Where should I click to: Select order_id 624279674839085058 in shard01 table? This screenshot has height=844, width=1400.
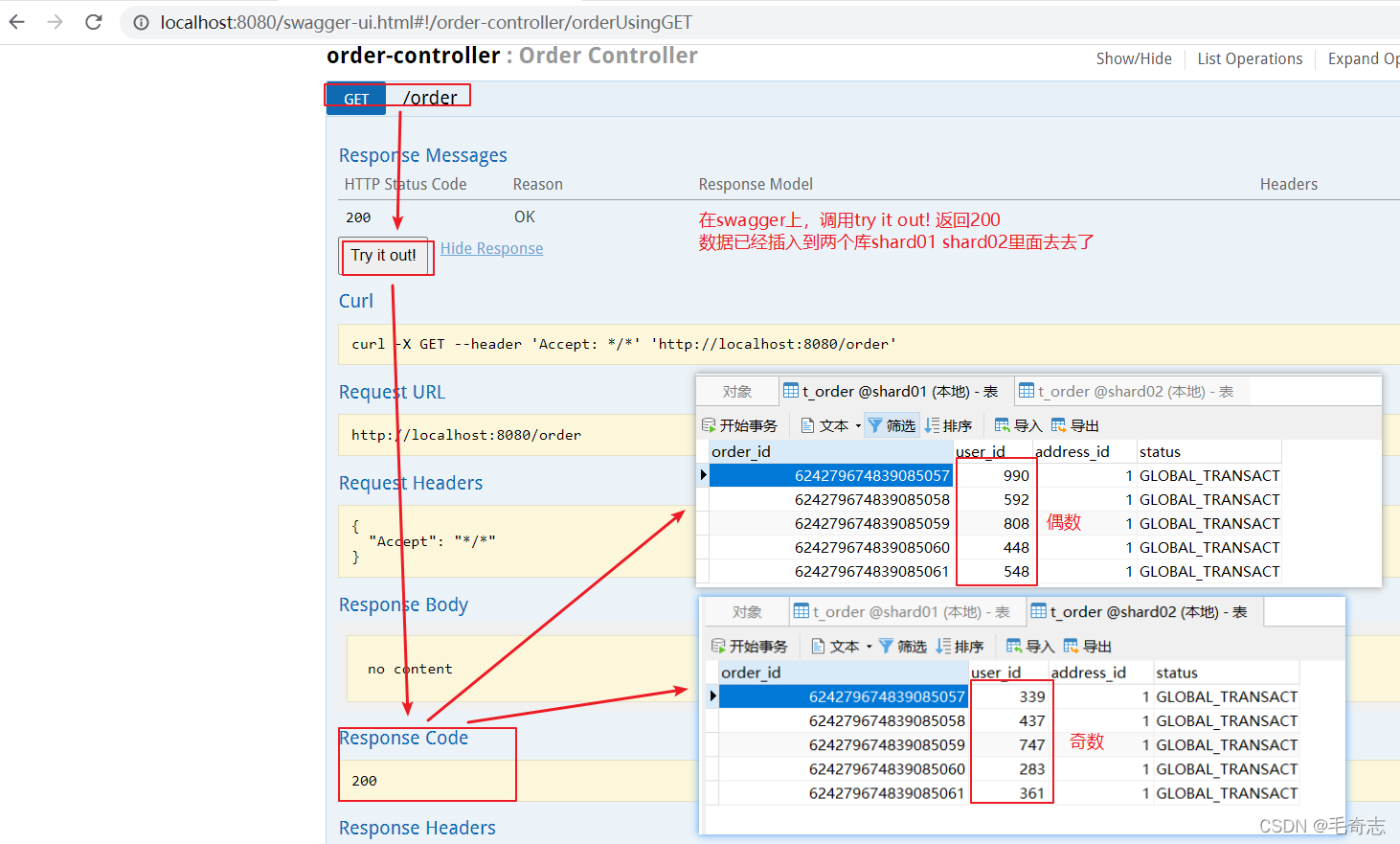[x=831, y=500]
